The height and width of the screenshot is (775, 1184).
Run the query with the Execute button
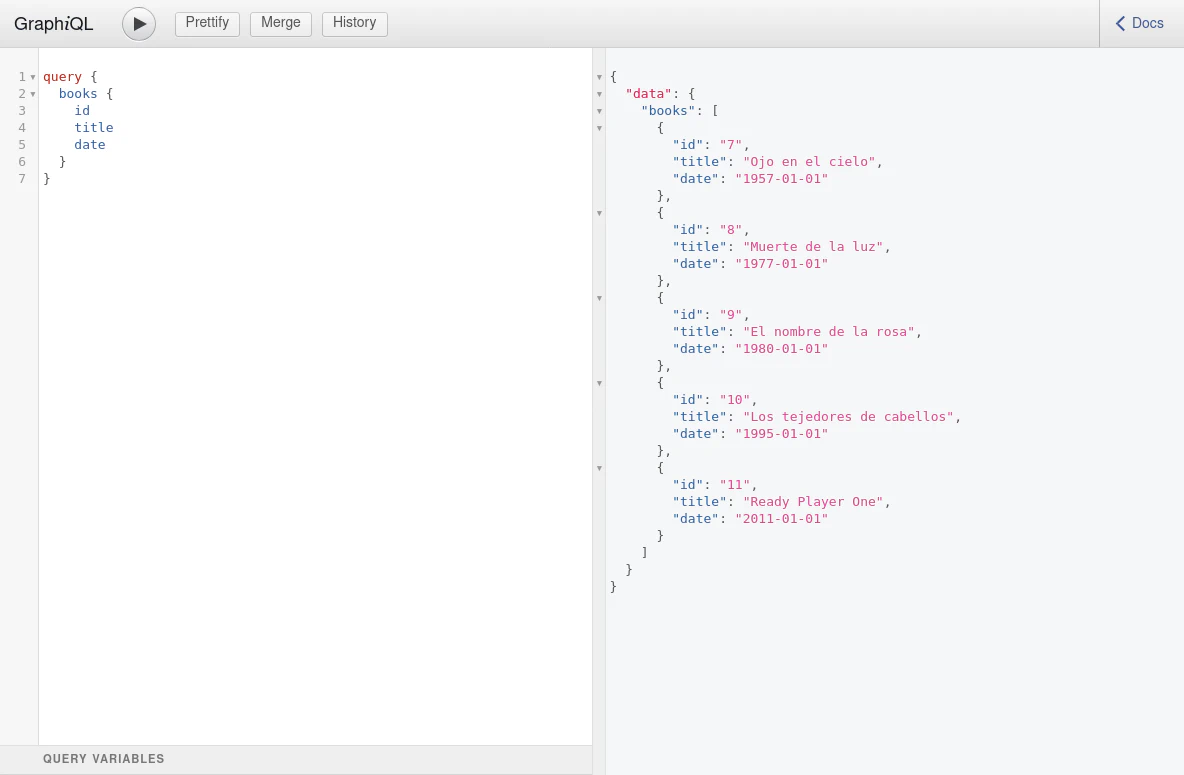pos(139,24)
